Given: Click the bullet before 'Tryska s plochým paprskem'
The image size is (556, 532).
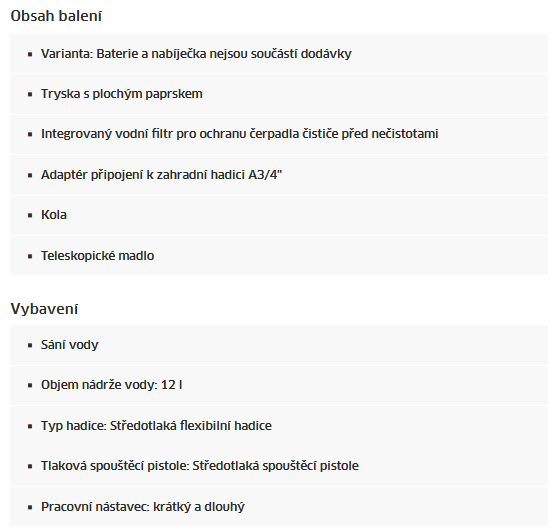Looking at the screenshot, I should (x=30, y=94).
